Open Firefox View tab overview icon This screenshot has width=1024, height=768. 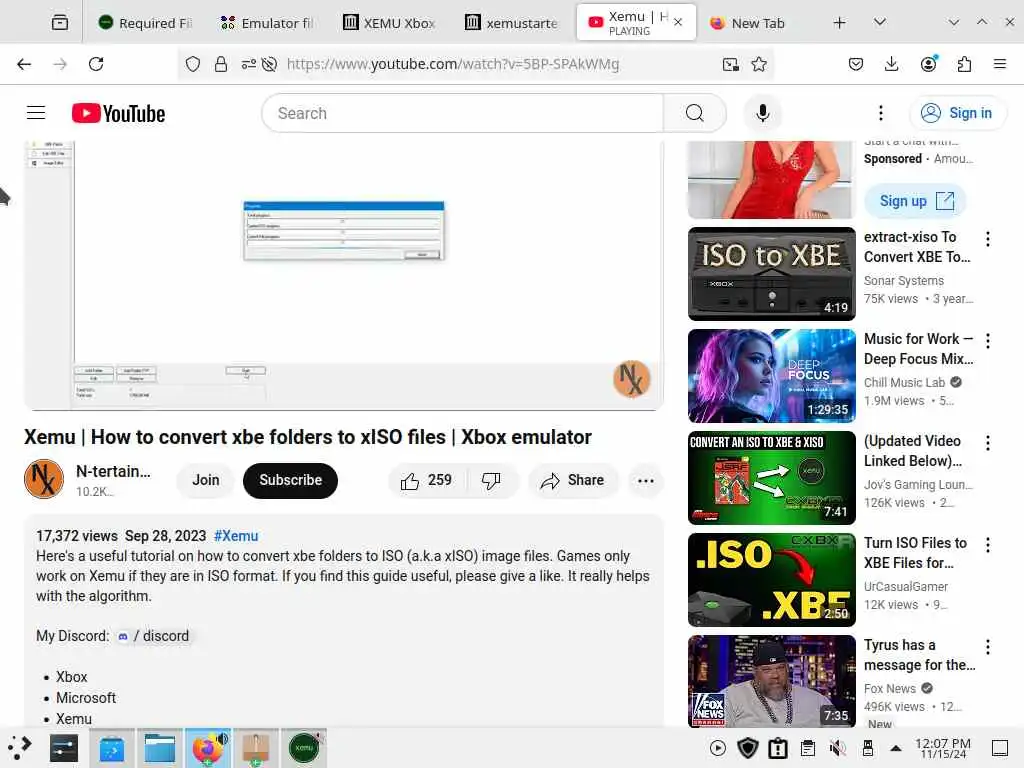click(59, 23)
